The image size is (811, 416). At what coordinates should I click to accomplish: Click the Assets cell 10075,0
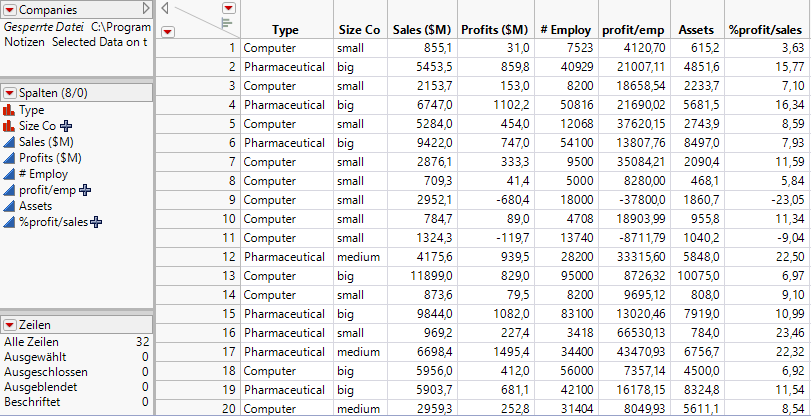click(x=697, y=276)
